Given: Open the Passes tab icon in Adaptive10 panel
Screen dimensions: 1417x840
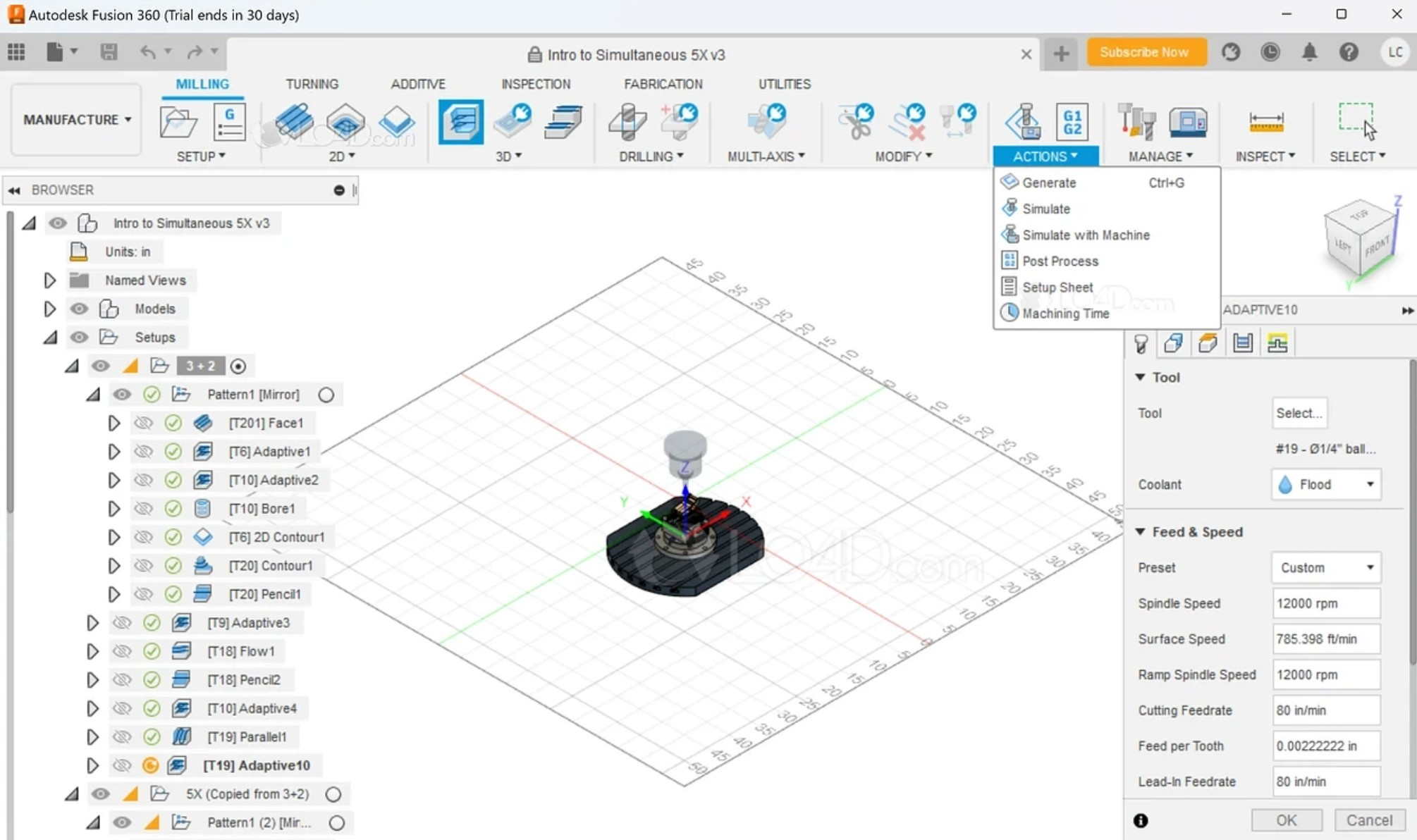Looking at the screenshot, I should (1243, 343).
